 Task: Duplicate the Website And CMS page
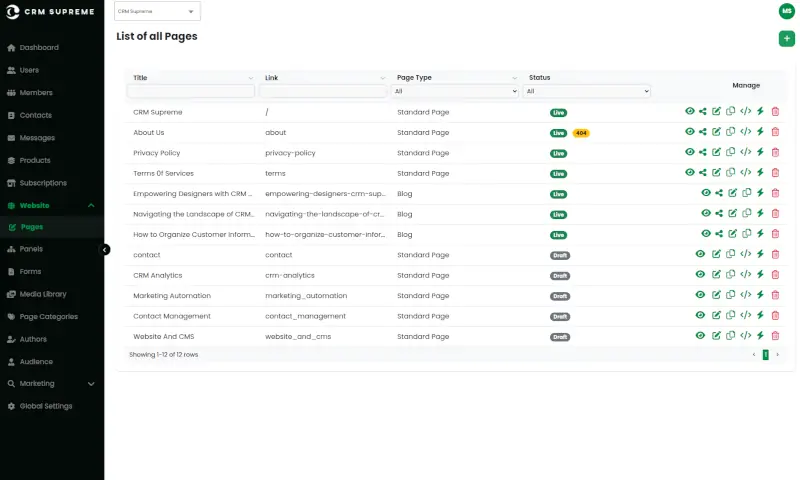pos(731,336)
